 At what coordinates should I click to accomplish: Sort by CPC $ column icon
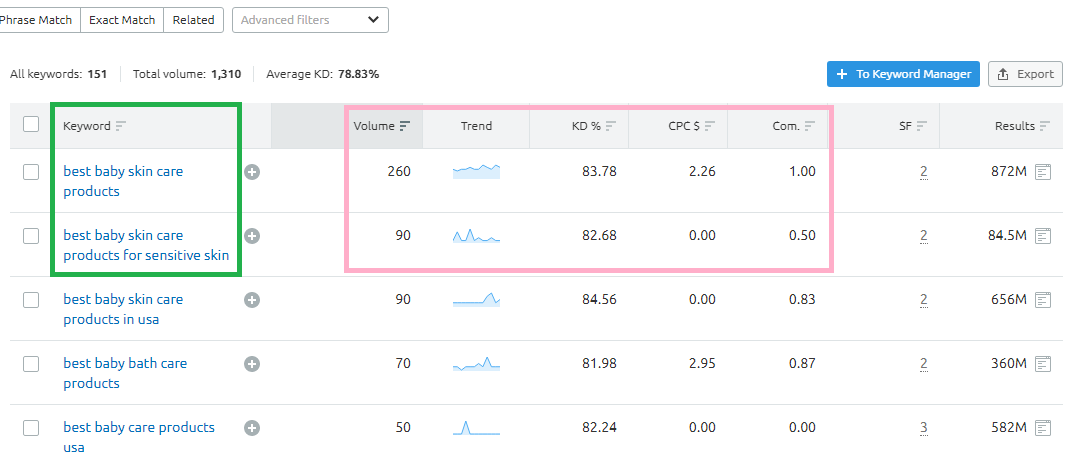tap(710, 126)
